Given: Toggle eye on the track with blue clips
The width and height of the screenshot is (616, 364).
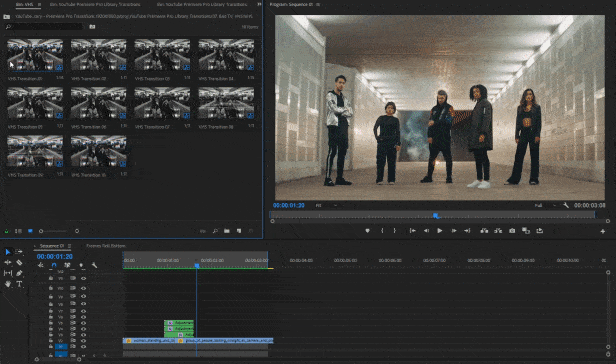Looking at the screenshot, I should click(x=83, y=341).
